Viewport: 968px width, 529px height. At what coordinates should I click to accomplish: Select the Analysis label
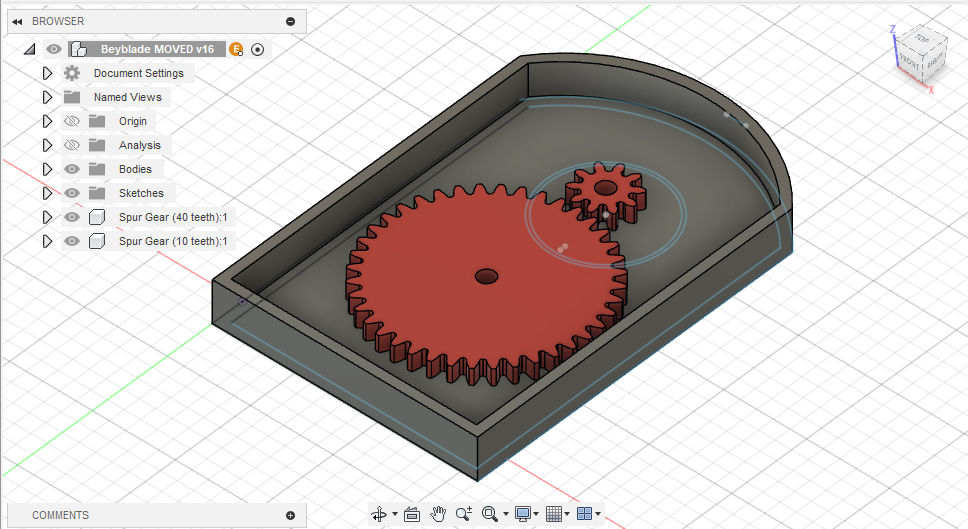tap(140, 146)
